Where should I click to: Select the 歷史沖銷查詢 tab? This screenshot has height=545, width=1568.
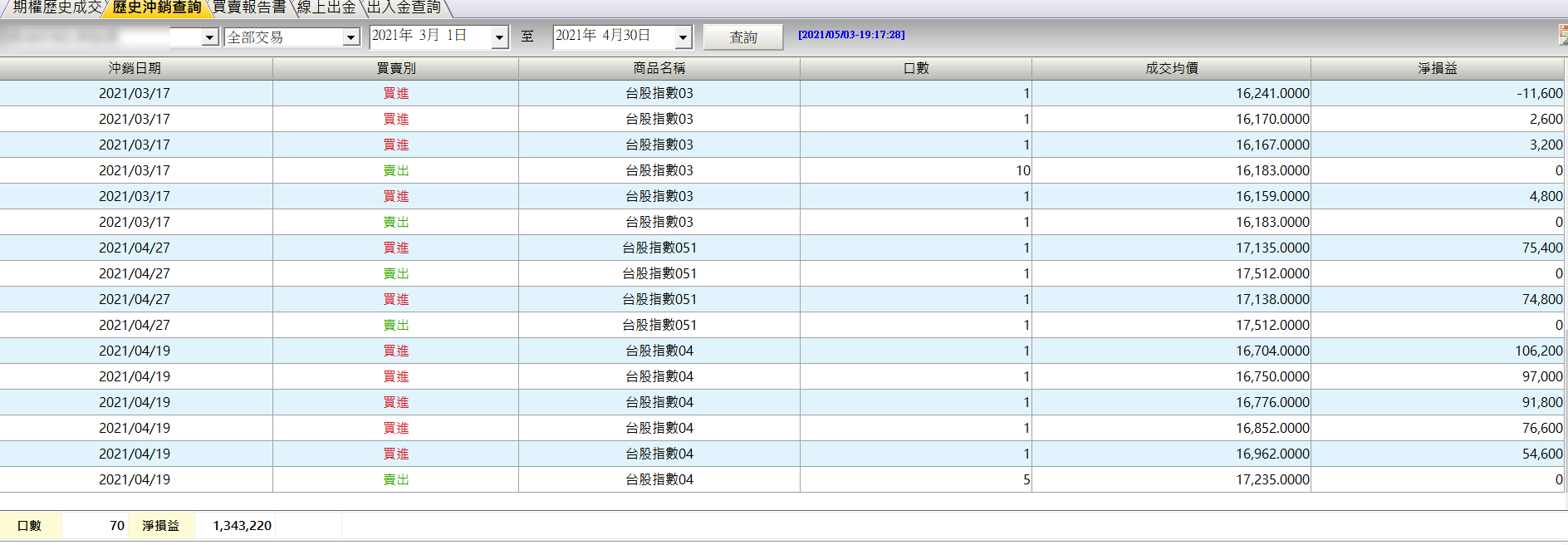tap(157, 7)
